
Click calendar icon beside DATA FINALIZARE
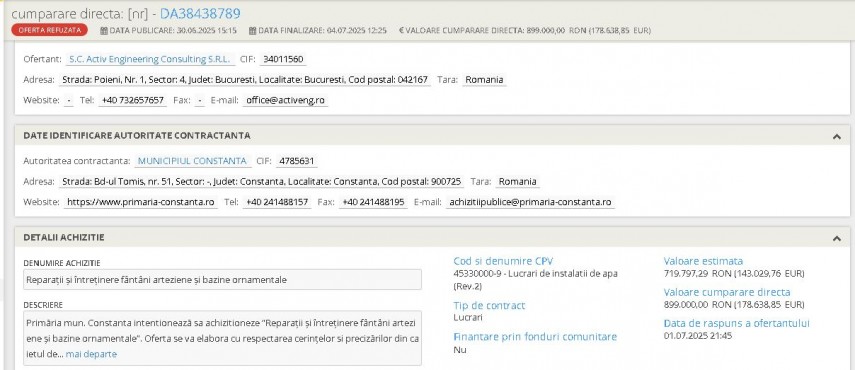(x=252, y=31)
